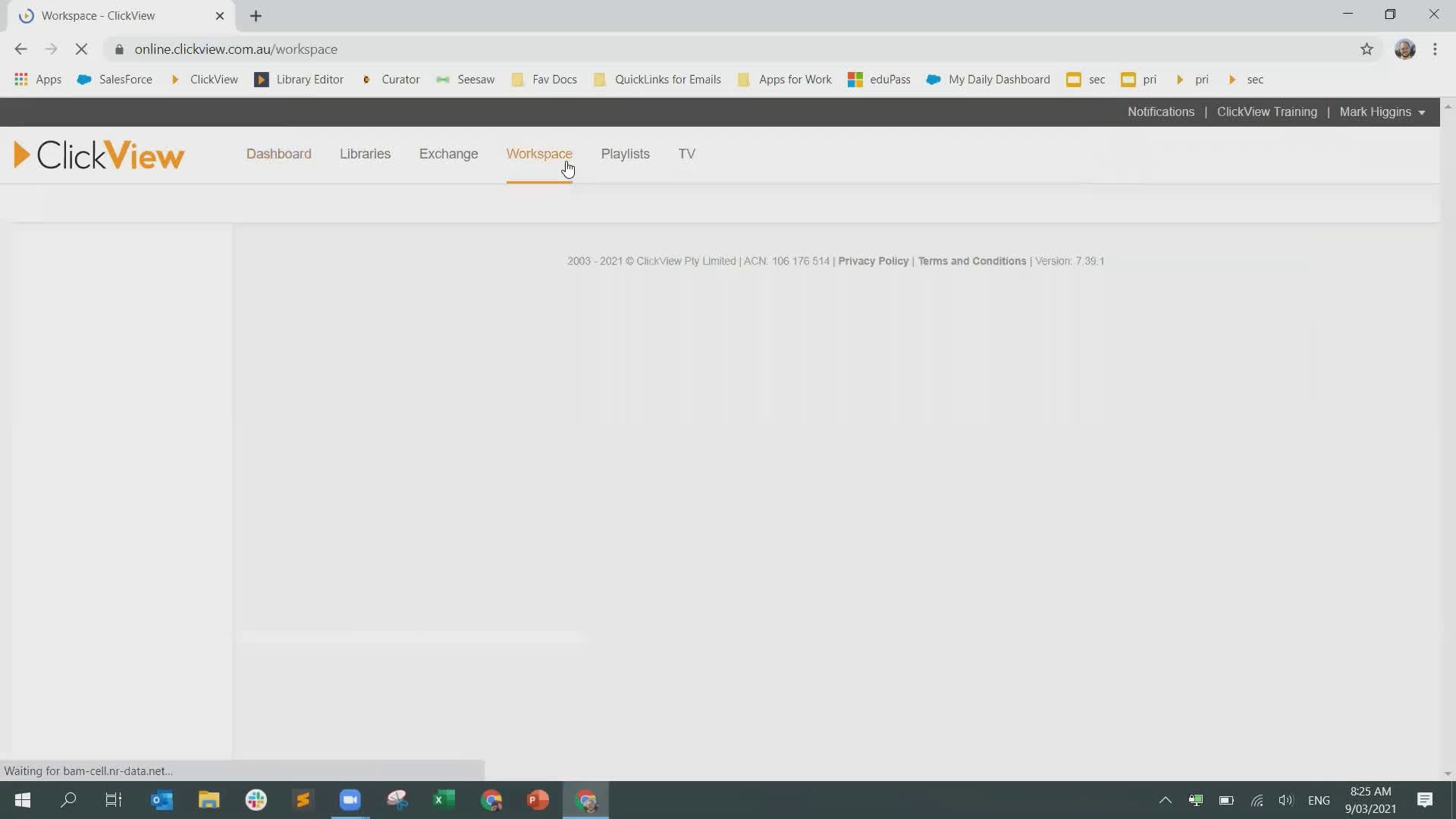
Task: Open the Windows Start menu
Action: coord(22,800)
